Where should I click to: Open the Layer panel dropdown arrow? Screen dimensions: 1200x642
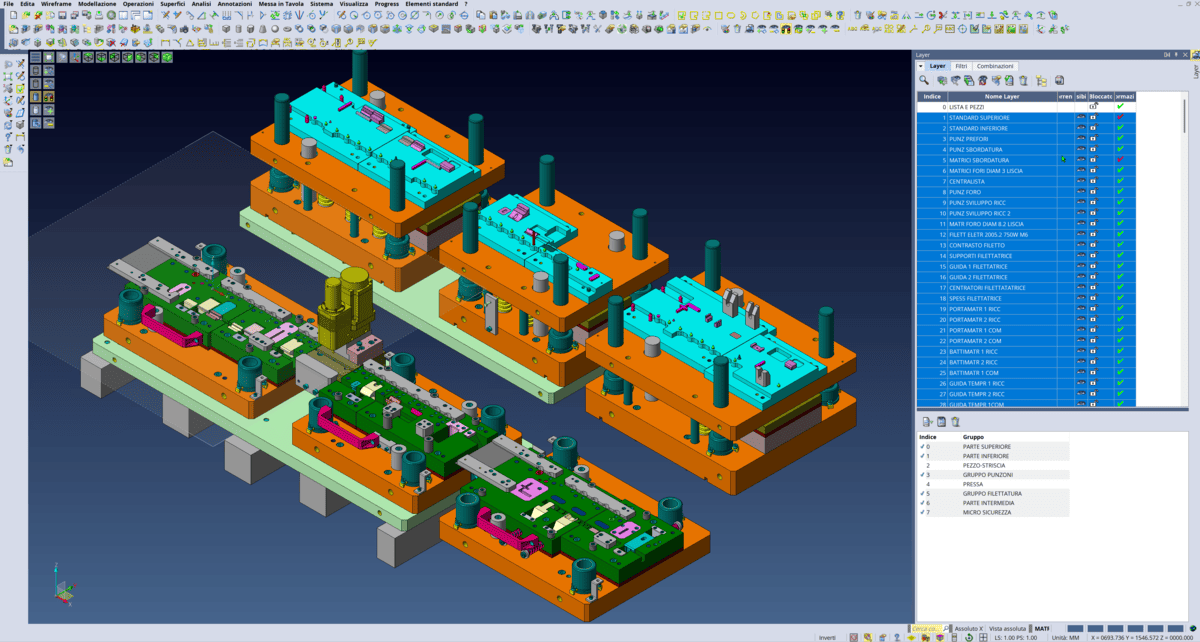921,66
